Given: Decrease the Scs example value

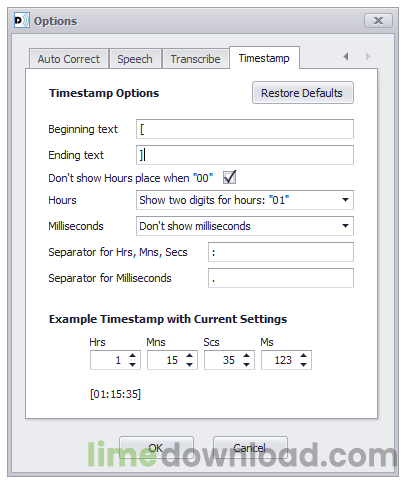Looking at the screenshot, I should pyautogui.click(x=246, y=365).
